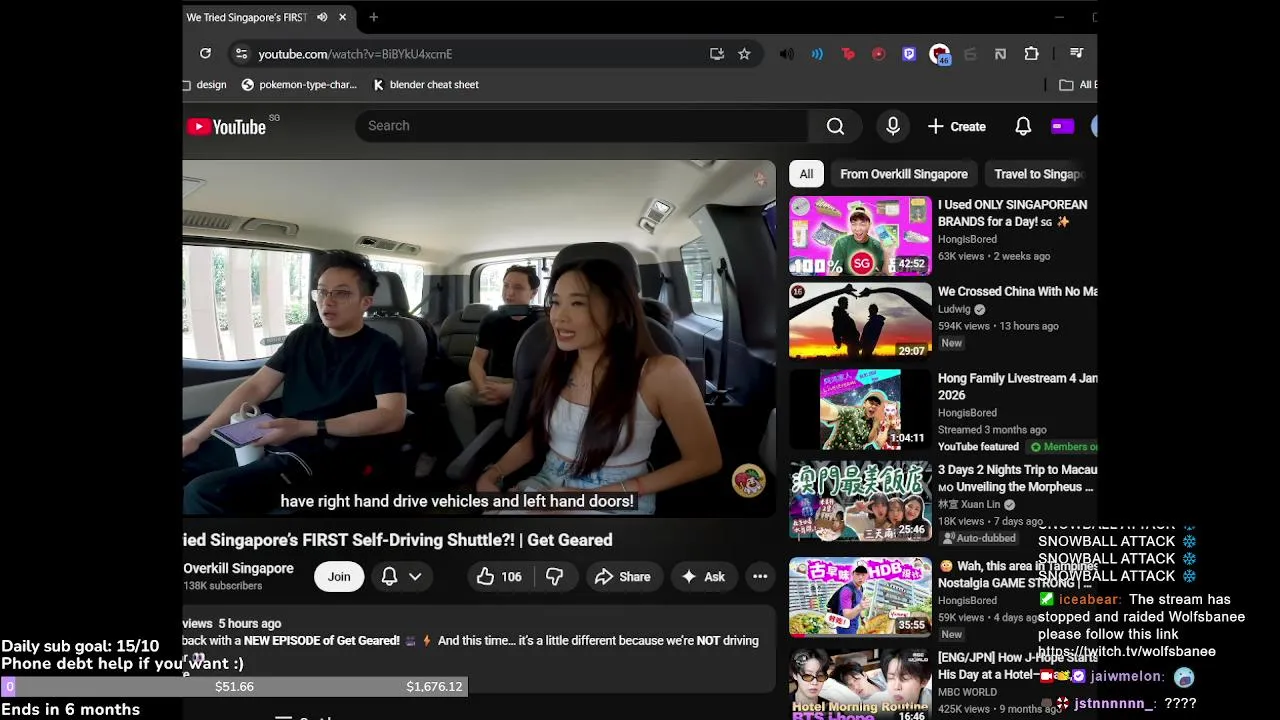Open the speaker volume extension
Viewport: 1280px width, 720px height.
787,54
